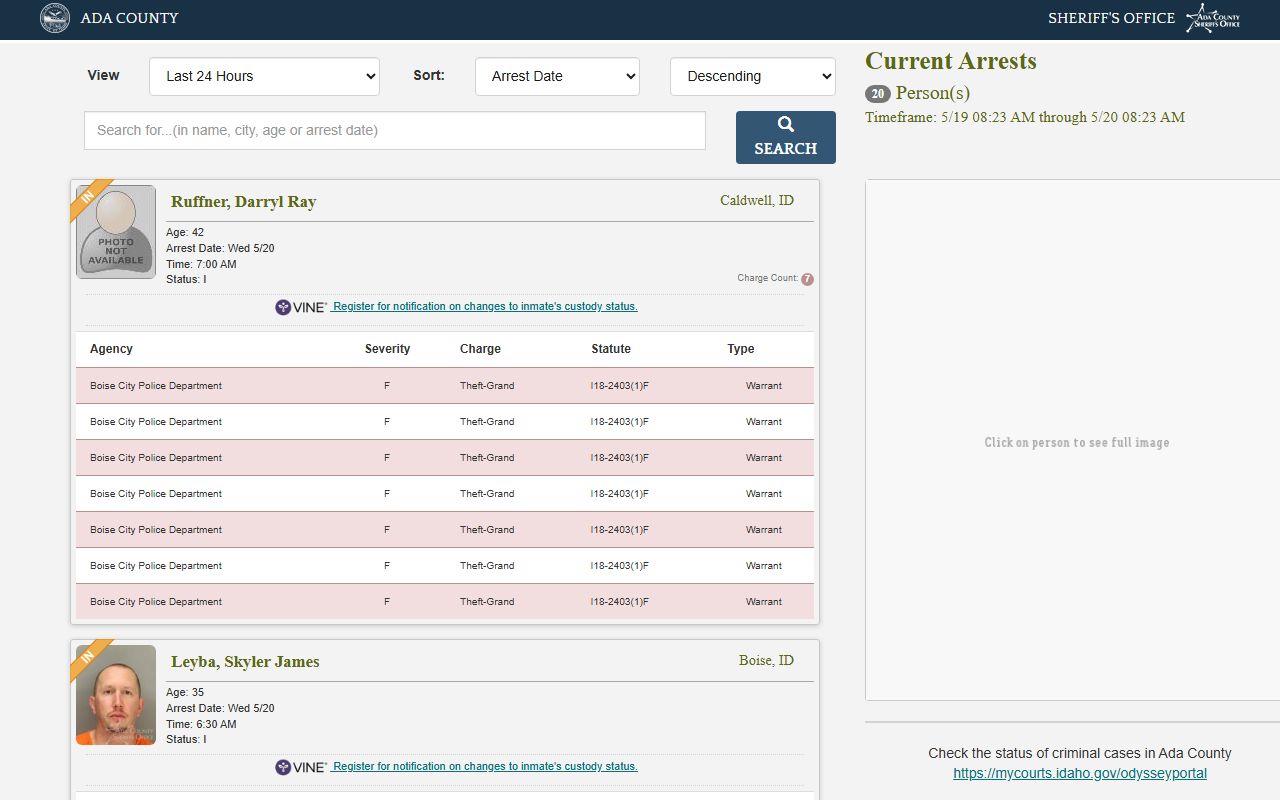Image resolution: width=1280 pixels, height=800 pixels.
Task: Click the Search for name input field
Action: tap(395, 130)
